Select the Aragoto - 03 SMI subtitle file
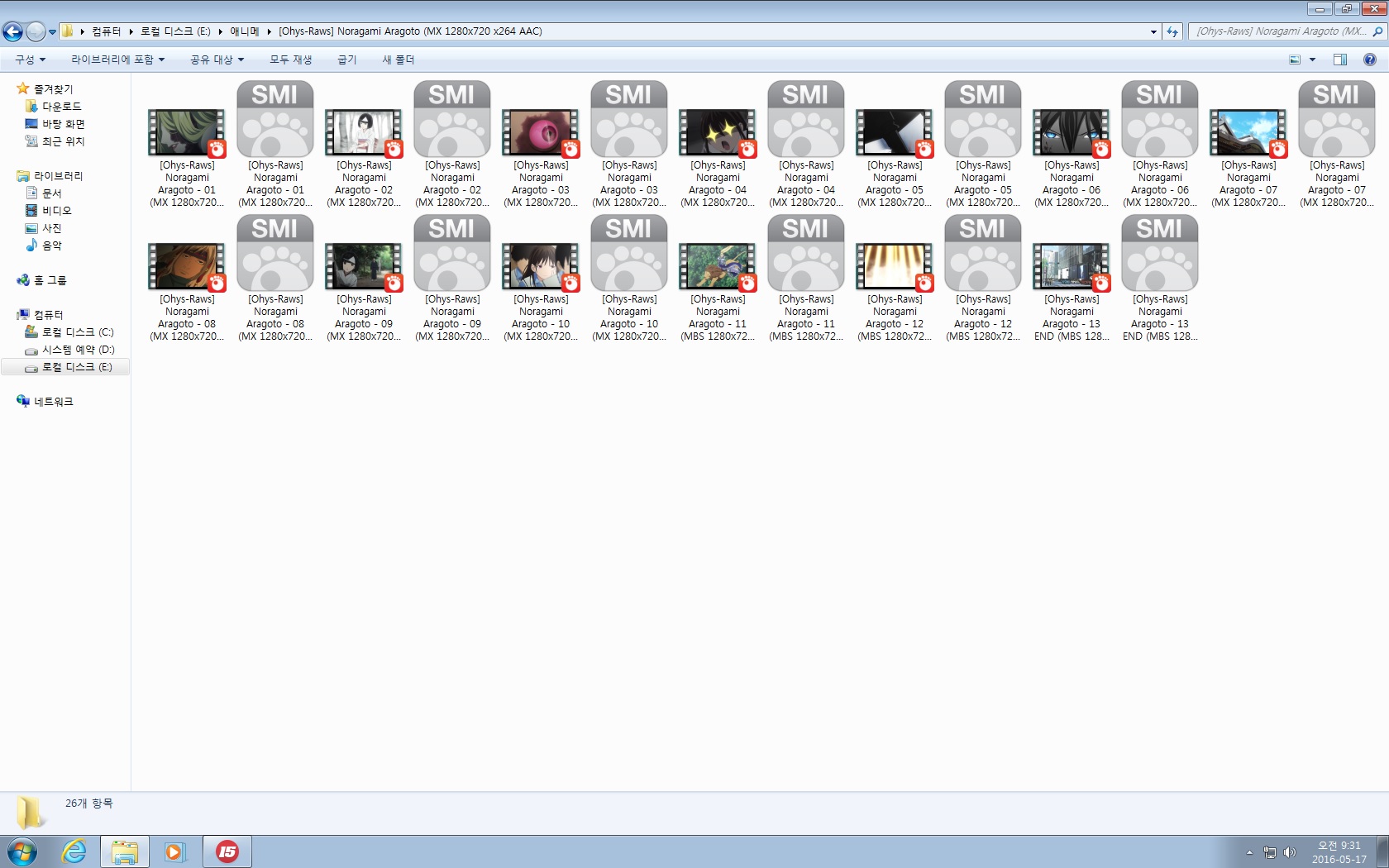 click(629, 119)
